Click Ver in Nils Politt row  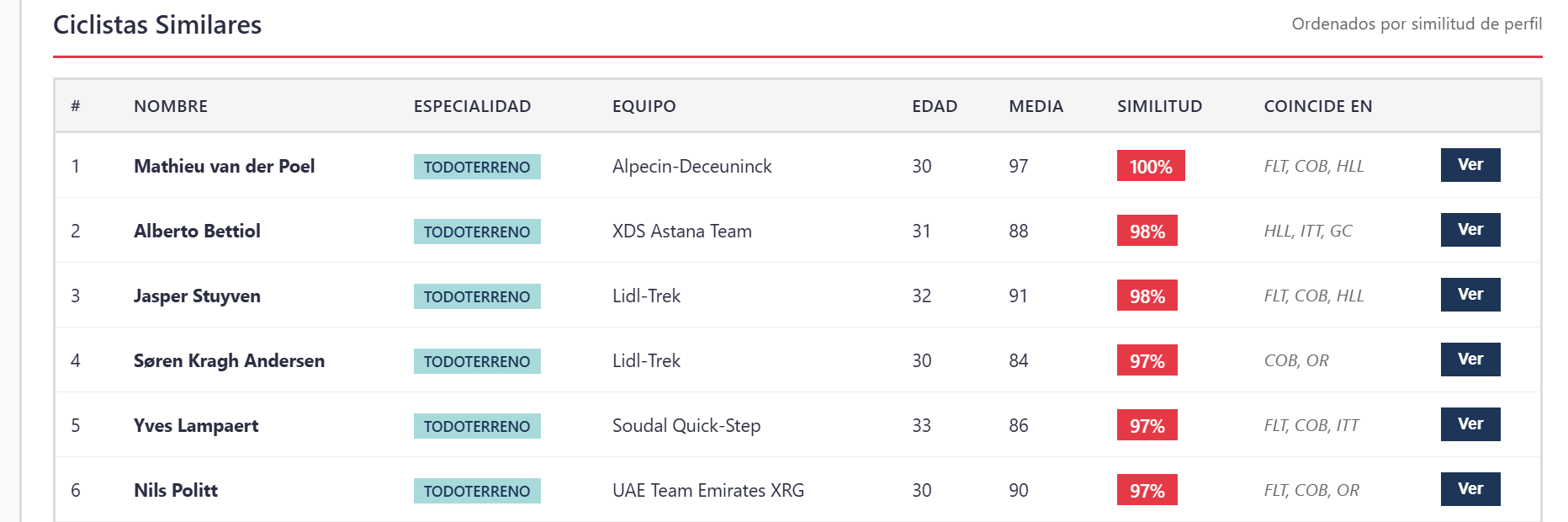[x=1470, y=489]
